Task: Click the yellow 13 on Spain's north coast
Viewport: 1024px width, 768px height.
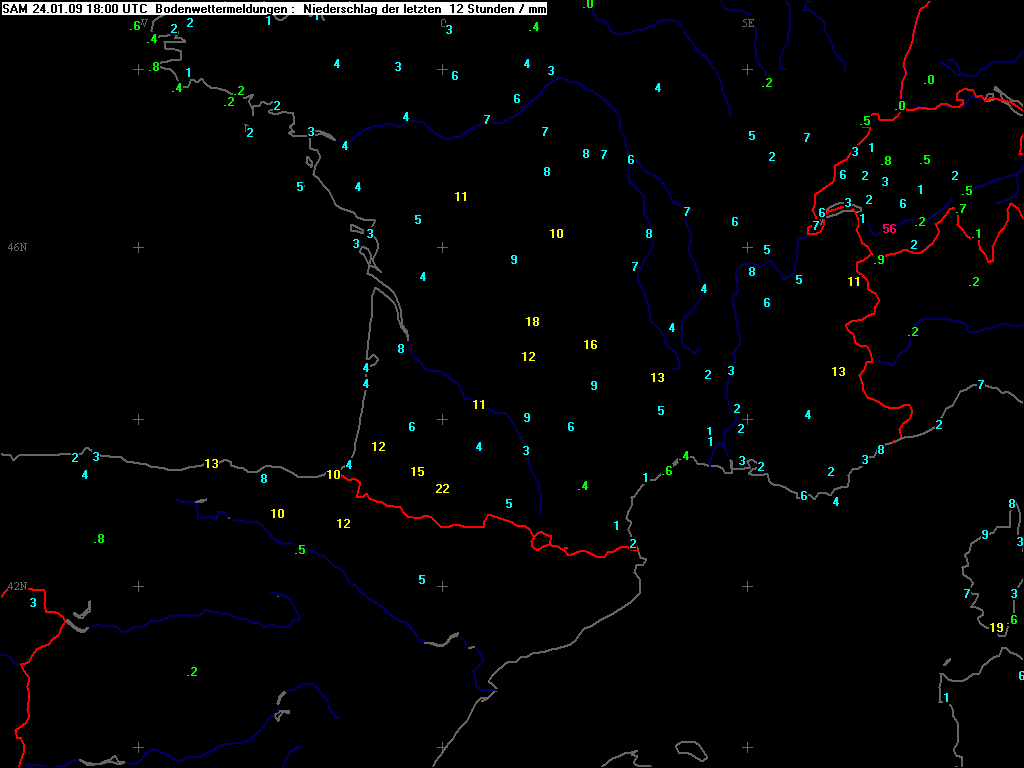Action: [211, 464]
